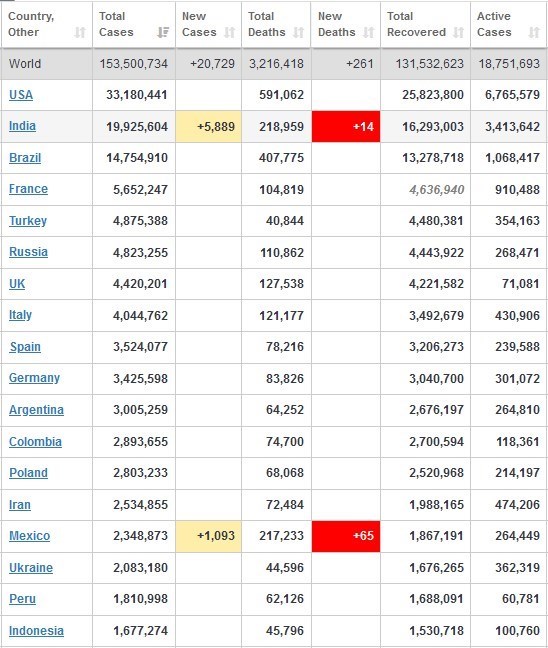This screenshot has height=648, width=548.
Task: Follow the France link
Action: (x=28, y=189)
